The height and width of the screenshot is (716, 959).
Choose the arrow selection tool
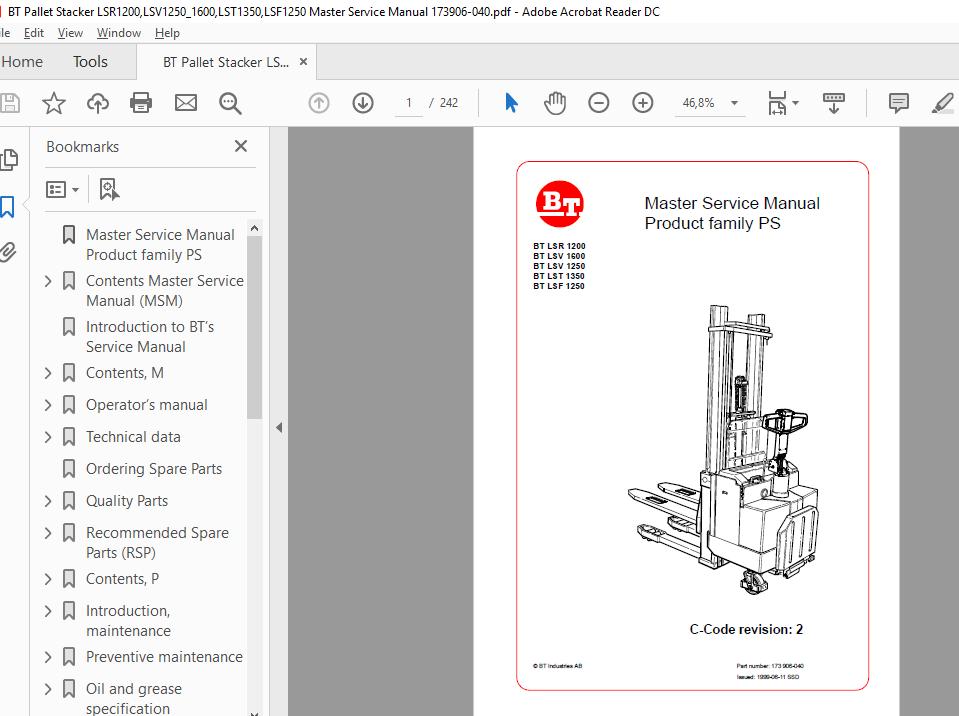[x=511, y=103]
